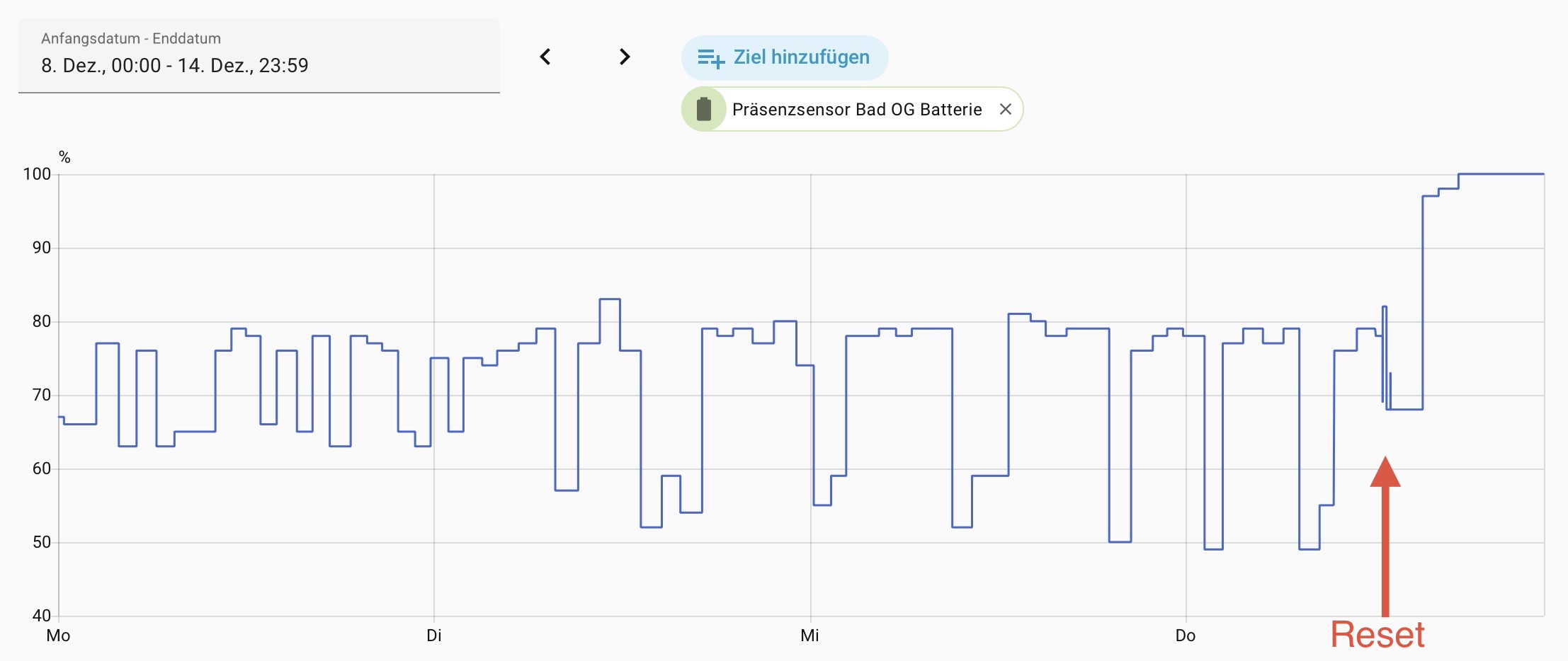
Task: Click the red Reset arrow head
Action: point(1385,473)
